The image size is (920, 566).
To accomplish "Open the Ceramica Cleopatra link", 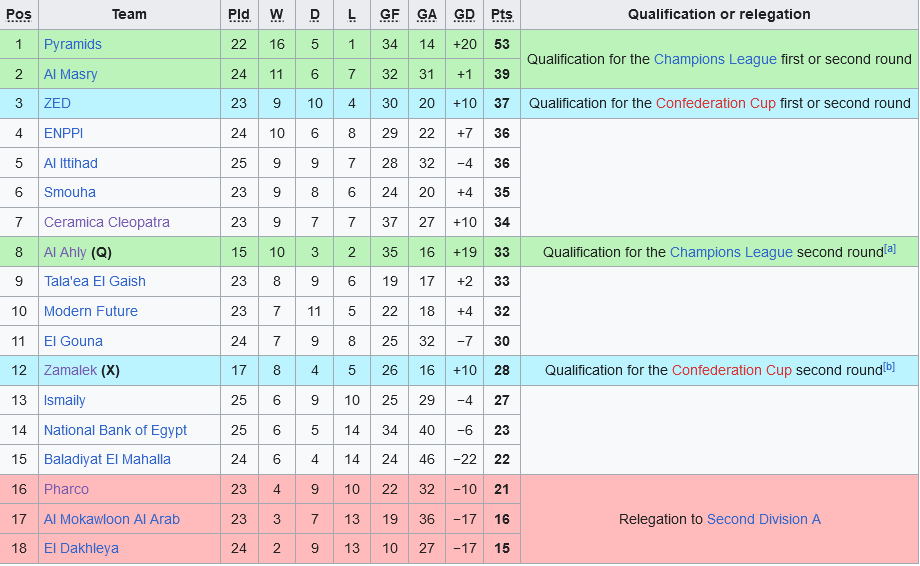I will tap(107, 222).
